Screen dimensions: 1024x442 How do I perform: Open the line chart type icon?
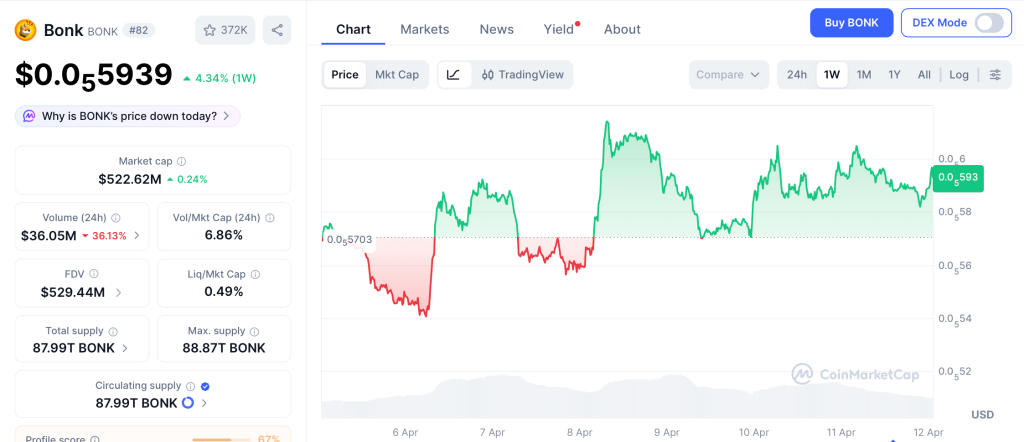point(453,74)
